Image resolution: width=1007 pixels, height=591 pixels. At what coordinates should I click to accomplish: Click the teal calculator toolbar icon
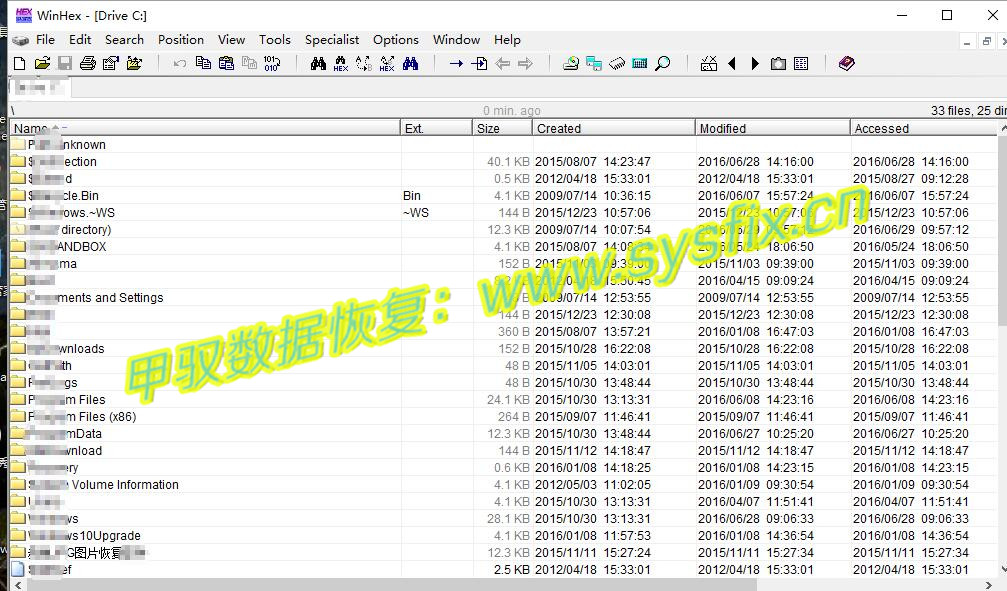pyautogui.click(x=640, y=63)
